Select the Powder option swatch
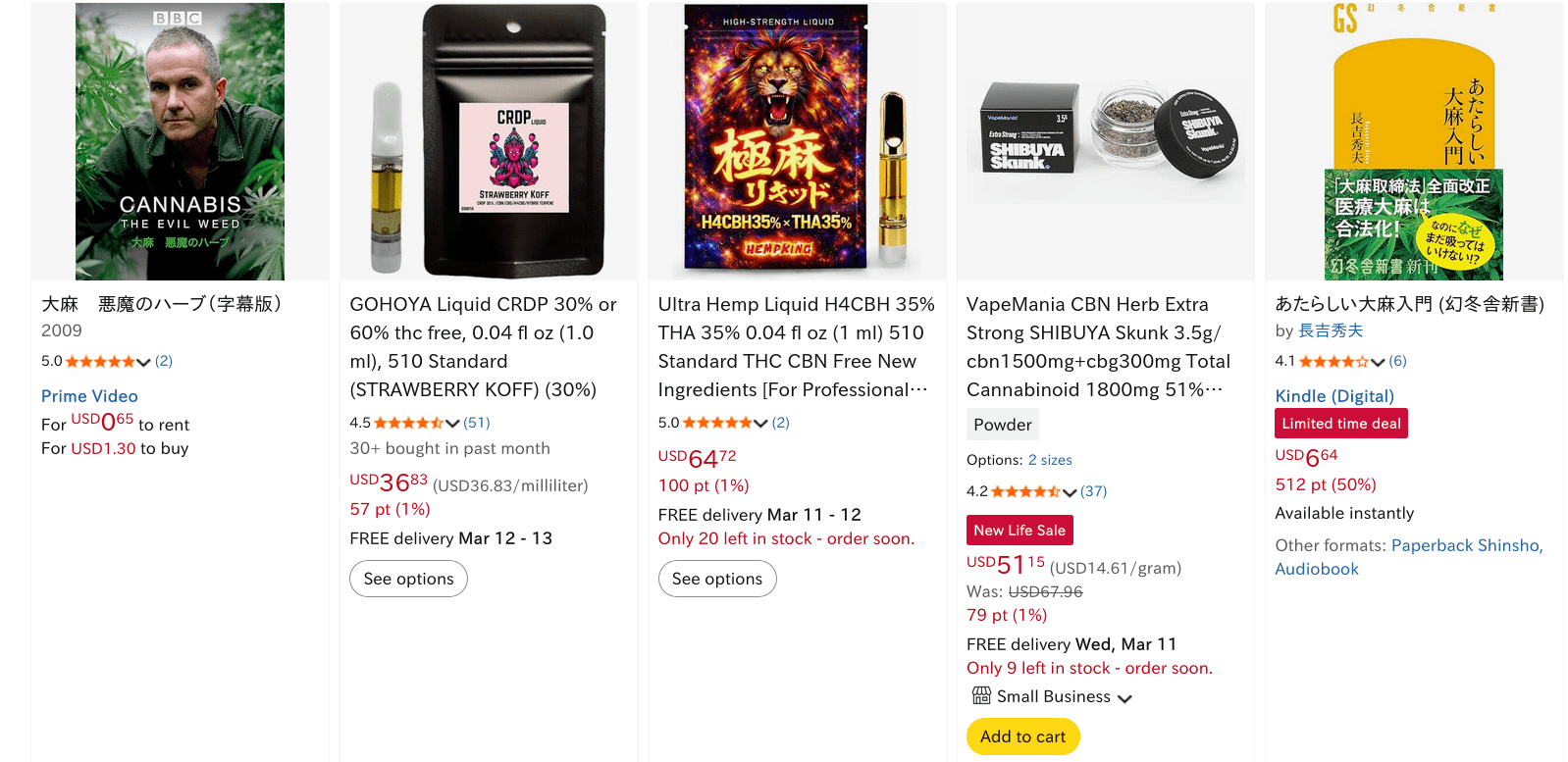The image size is (1568, 762). 1003,425
